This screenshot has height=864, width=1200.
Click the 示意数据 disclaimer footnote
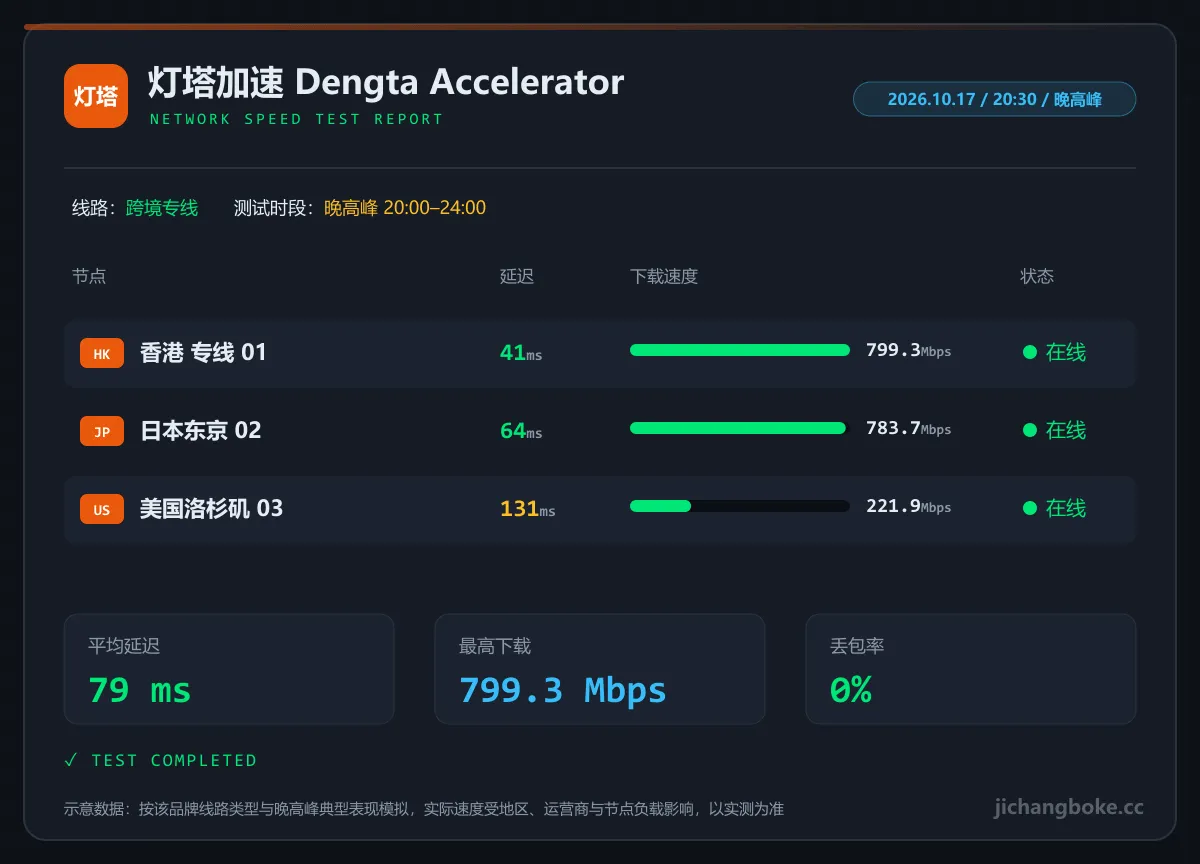(424, 809)
